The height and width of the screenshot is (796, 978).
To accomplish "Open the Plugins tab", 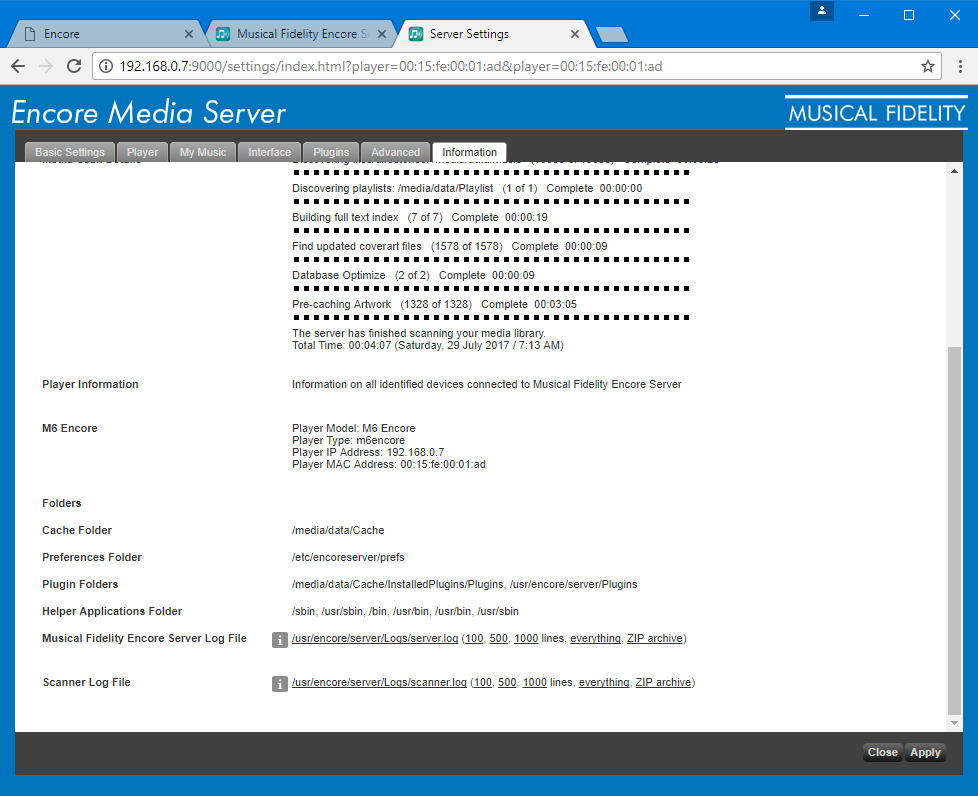I will (331, 152).
